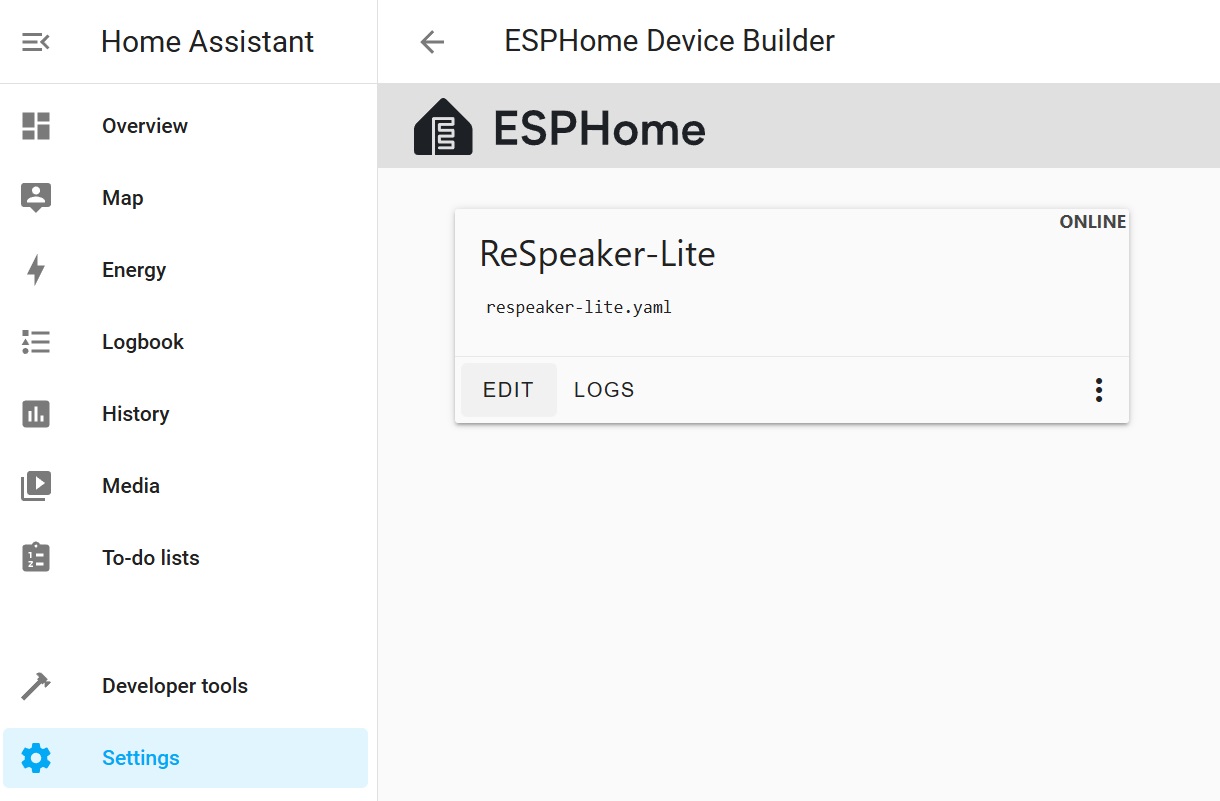Click the Home Assistant title
Screen dimensions: 1220x801
click(208, 42)
